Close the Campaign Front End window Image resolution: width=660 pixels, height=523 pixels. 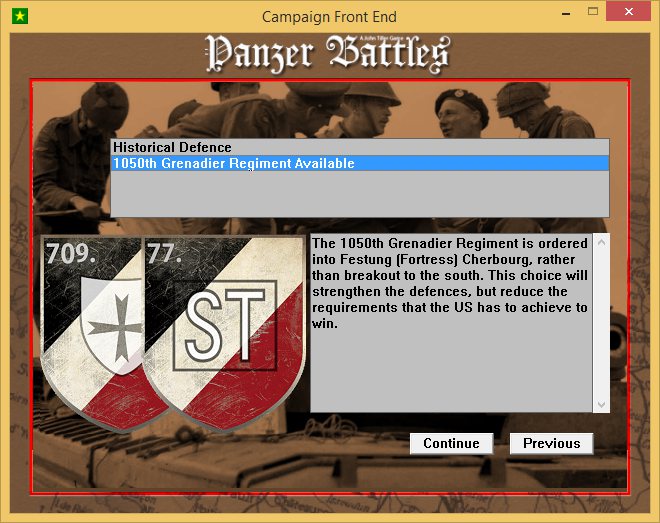(x=628, y=11)
